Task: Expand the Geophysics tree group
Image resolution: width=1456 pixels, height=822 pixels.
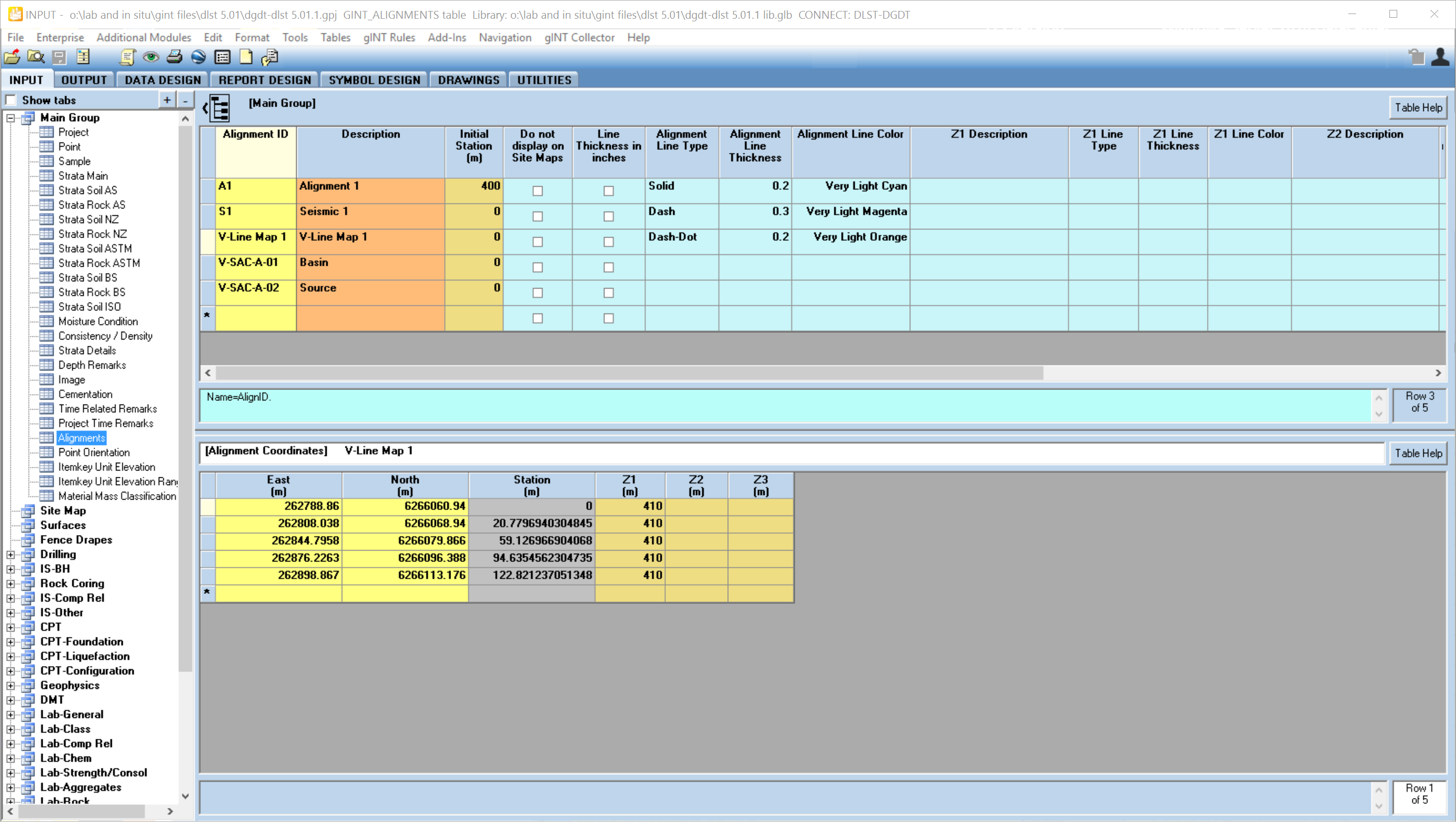Action: [x=11, y=686]
